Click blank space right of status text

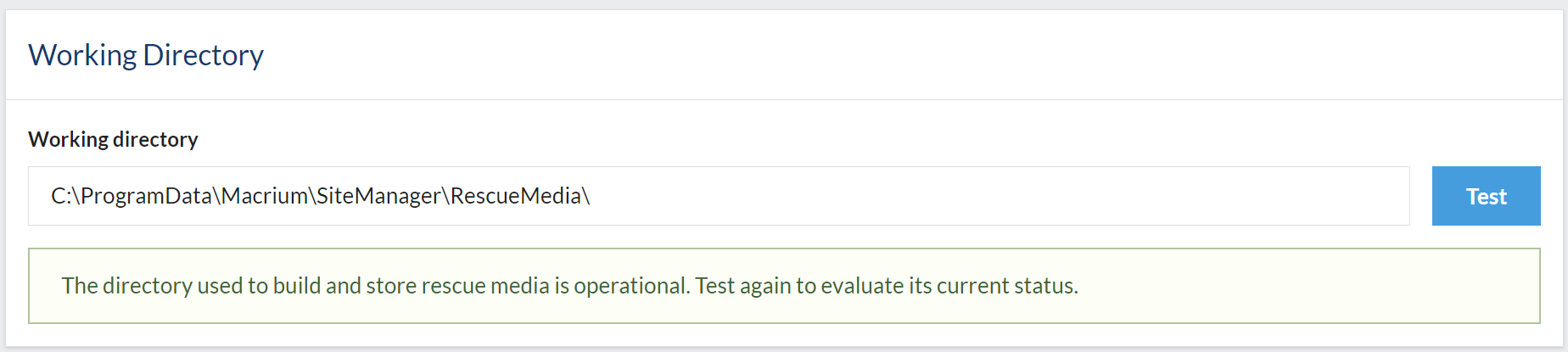click(1307, 286)
